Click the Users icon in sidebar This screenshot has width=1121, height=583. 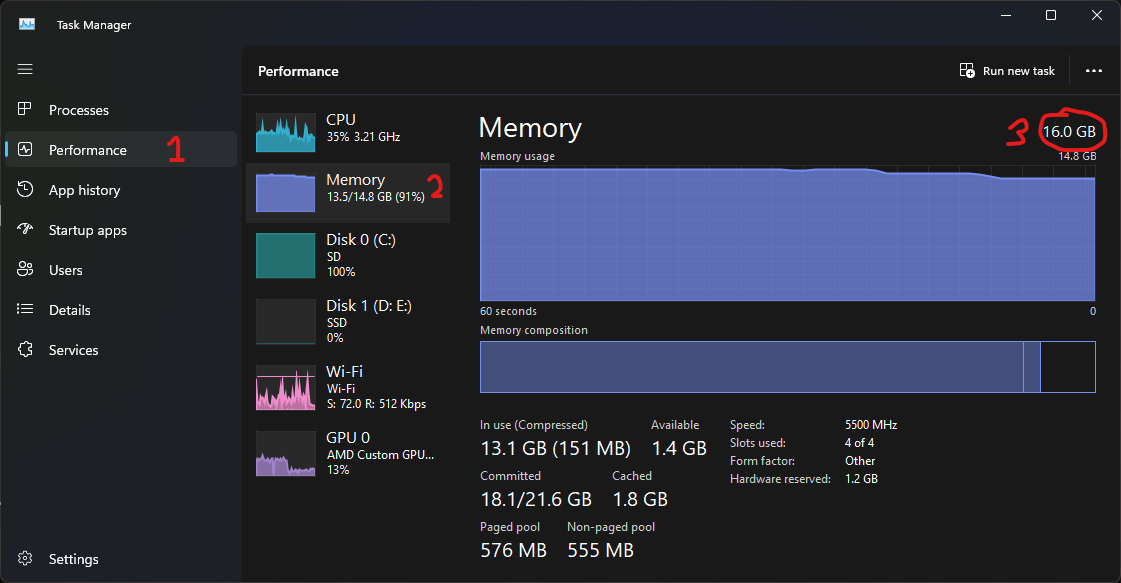click(x=25, y=270)
